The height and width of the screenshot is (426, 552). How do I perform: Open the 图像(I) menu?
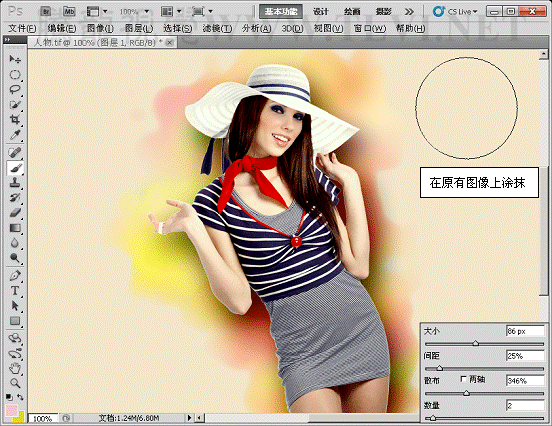pyautogui.click(x=100, y=28)
